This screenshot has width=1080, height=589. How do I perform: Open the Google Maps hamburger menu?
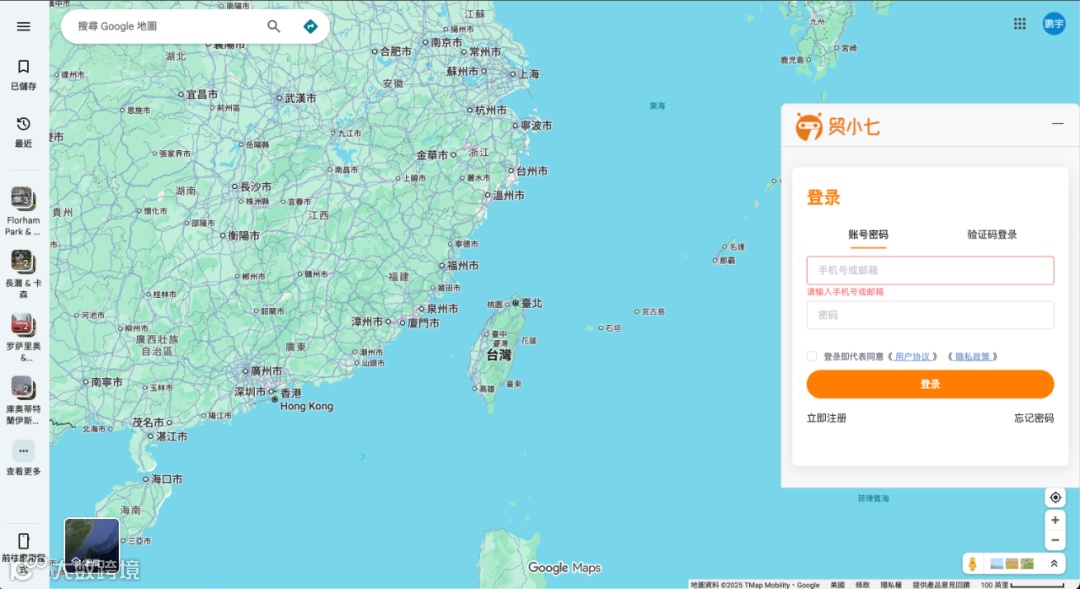click(x=23, y=26)
